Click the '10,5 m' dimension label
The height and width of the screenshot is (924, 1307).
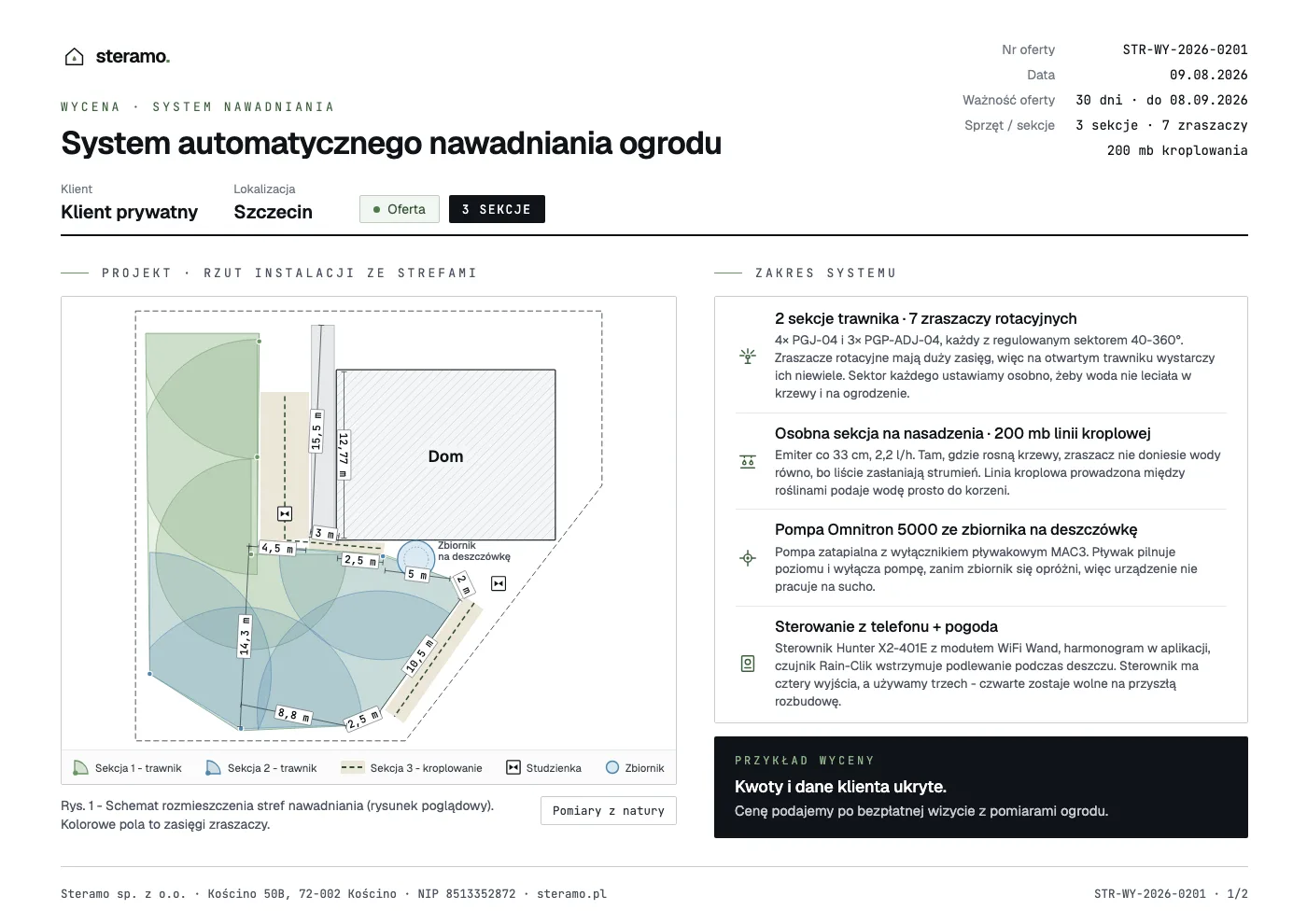point(420,655)
